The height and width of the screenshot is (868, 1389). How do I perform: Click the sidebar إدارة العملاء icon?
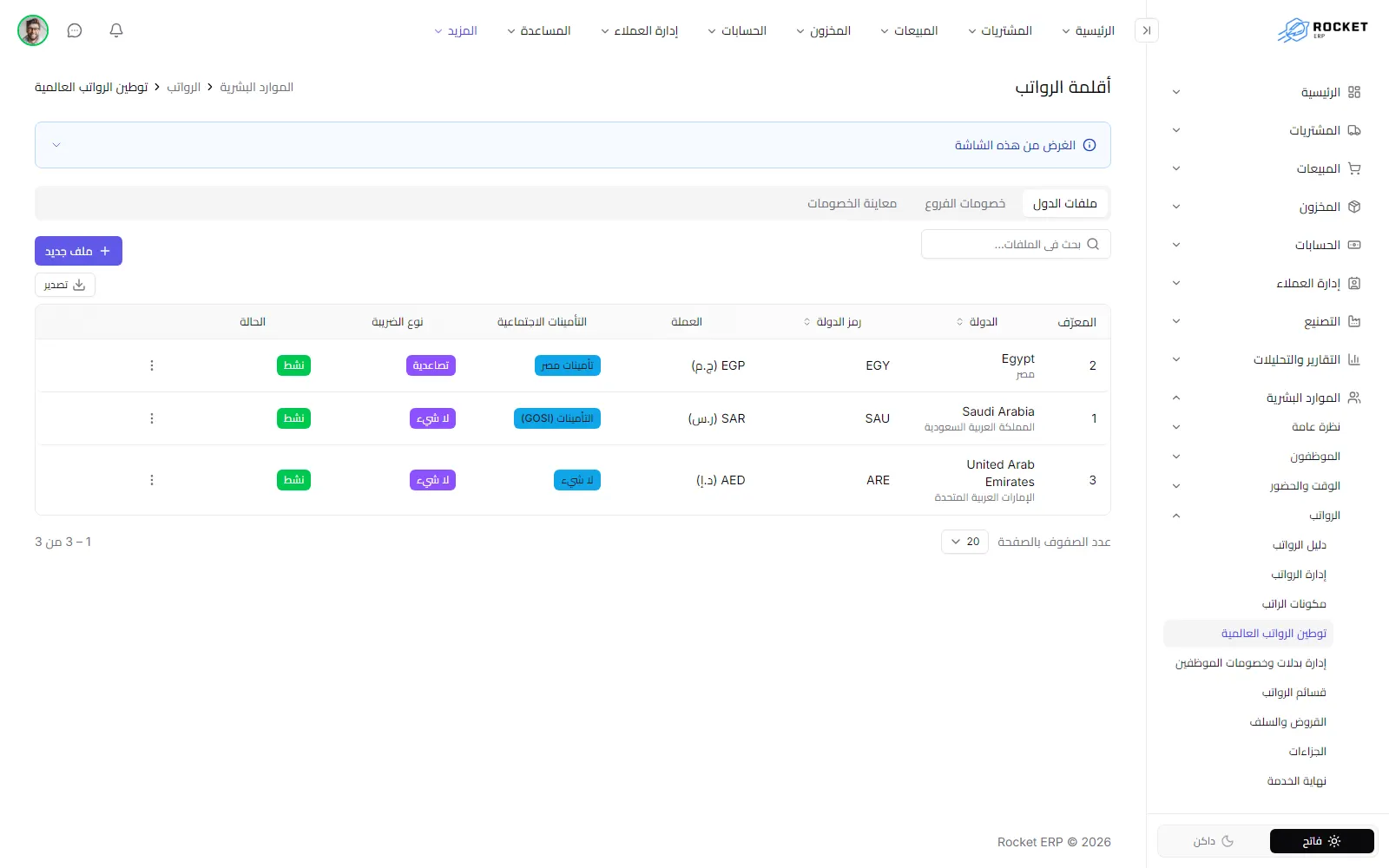pos(1354,283)
